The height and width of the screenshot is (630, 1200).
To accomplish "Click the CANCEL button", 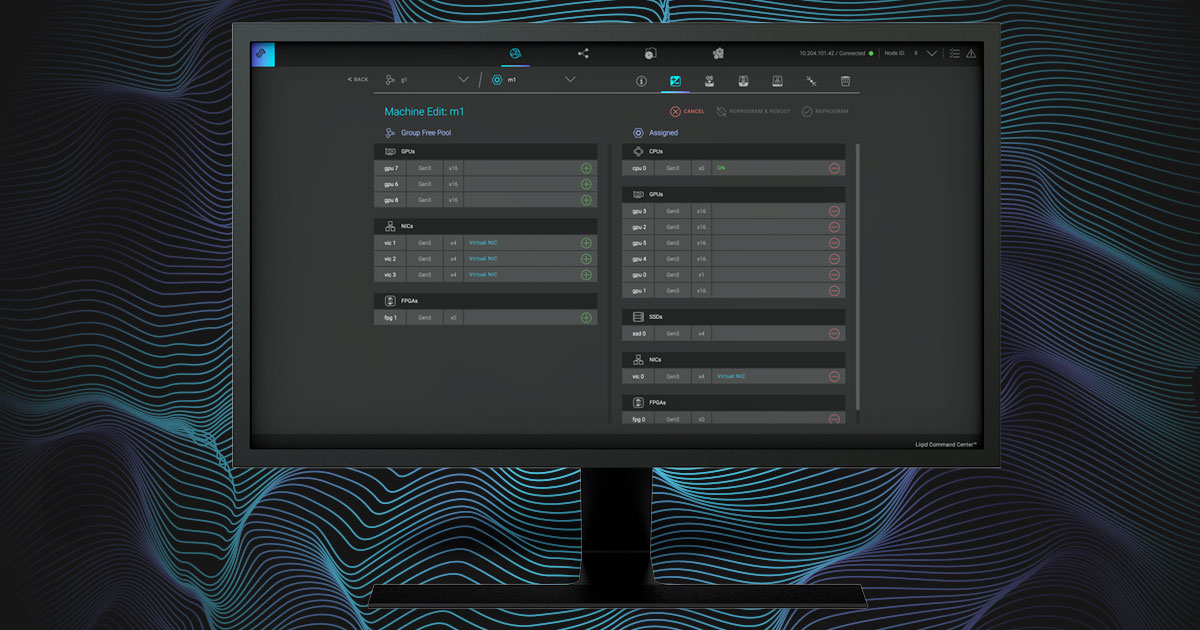I will (688, 111).
